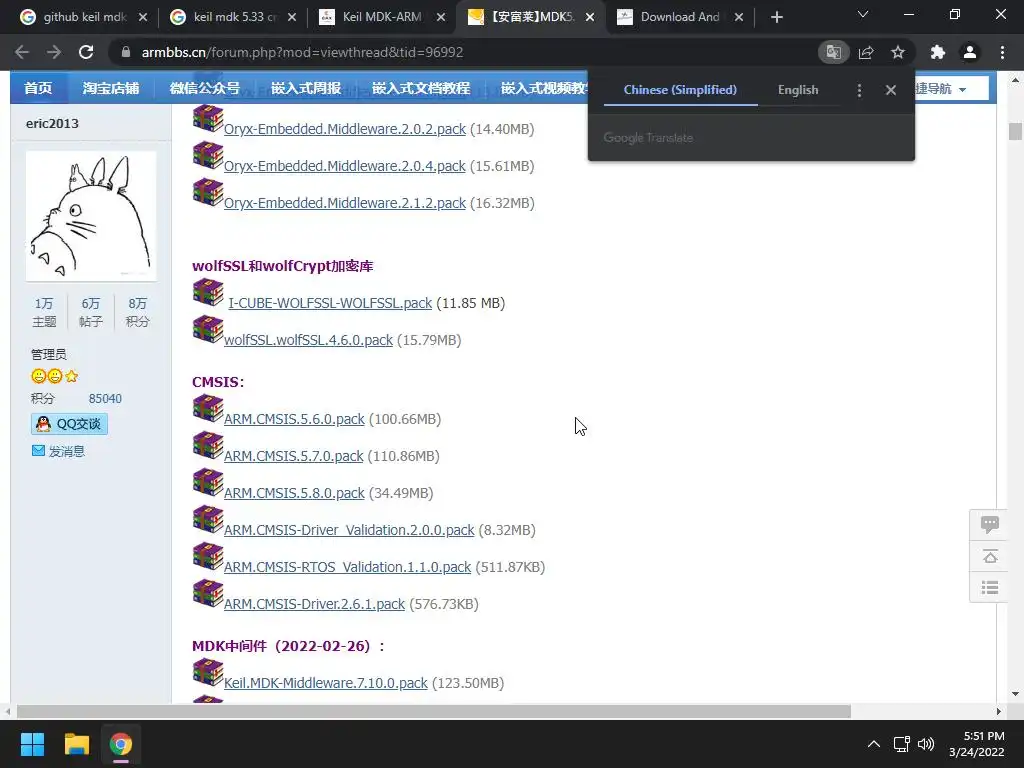This screenshot has width=1024, height=768.
Task: Open File Explorer from taskbar
Action: pos(76,744)
